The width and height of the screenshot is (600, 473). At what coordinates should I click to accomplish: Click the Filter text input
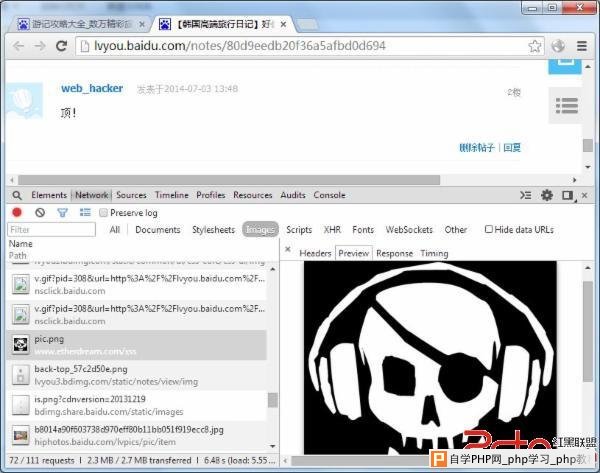pos(51,230)
